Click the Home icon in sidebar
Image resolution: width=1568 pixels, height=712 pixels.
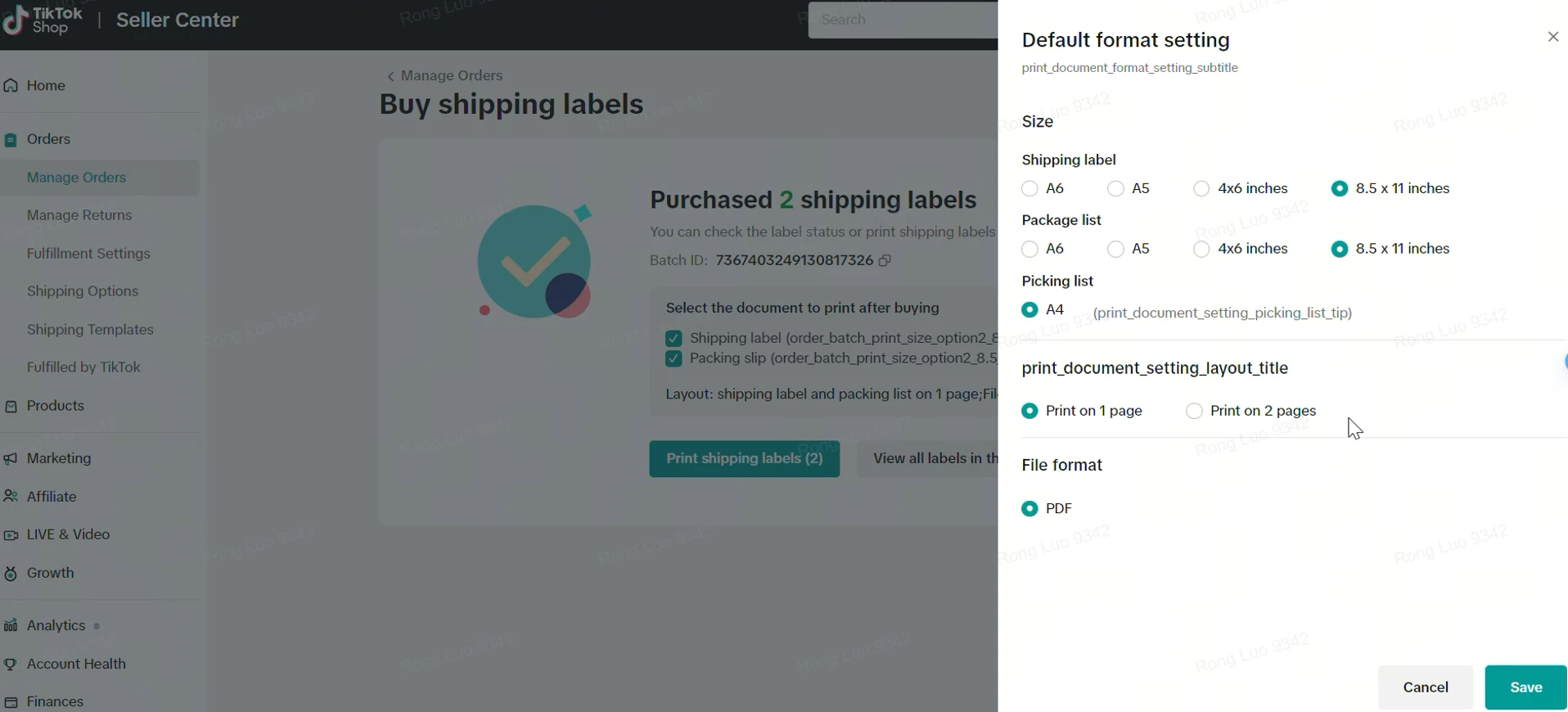[x=11, y=85]
